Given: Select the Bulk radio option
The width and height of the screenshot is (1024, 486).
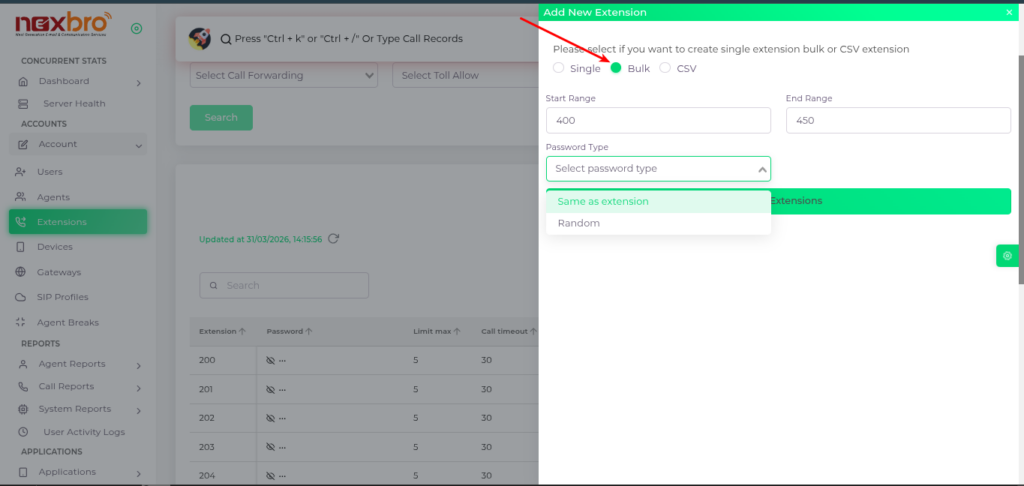Looking at the screenshot, I should click(616, 69).
